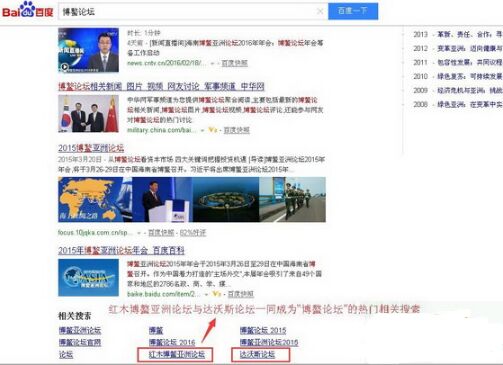Open the world map image thumbnail
The height and width of the screenshot is (365, 503).
tap(95, 199)
